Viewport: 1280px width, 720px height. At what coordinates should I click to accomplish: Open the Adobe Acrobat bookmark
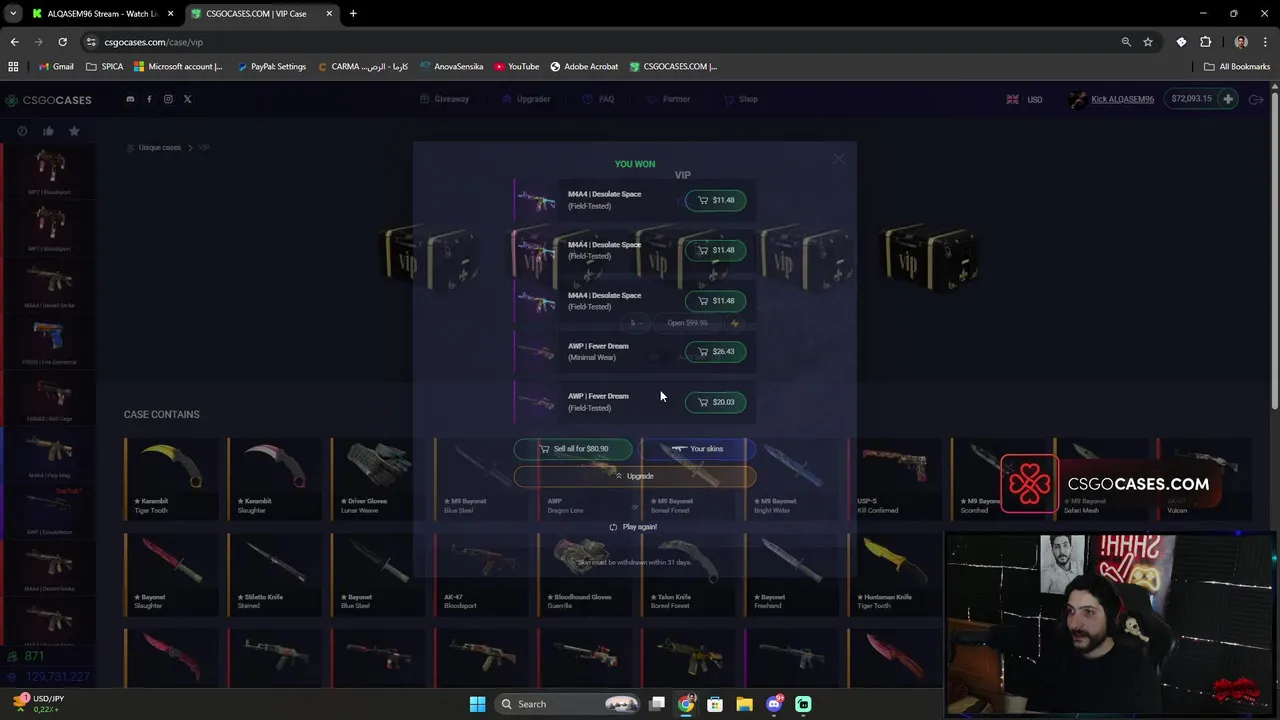[x=584, y=66]
